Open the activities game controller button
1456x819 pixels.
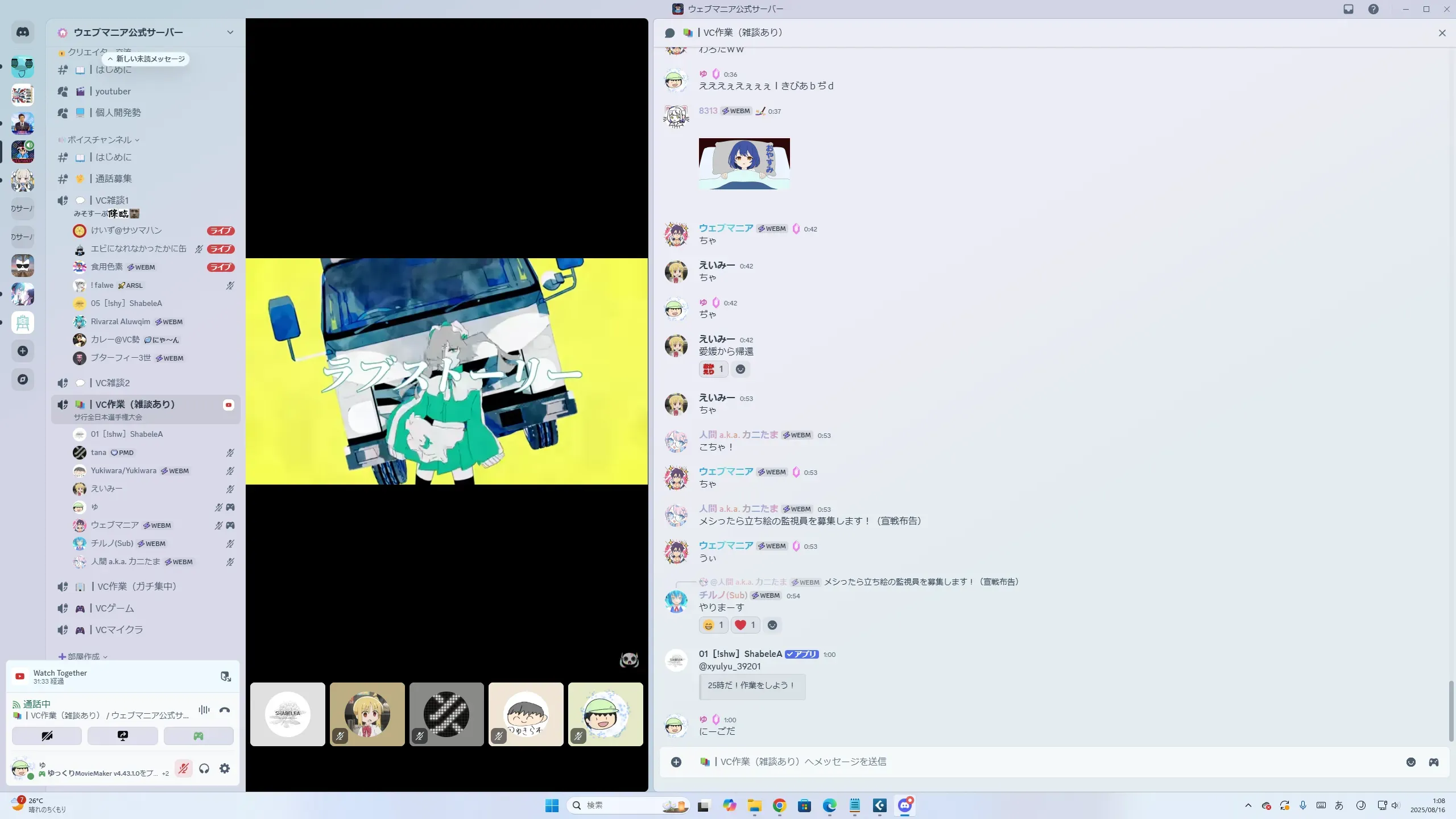coord(198,736)
